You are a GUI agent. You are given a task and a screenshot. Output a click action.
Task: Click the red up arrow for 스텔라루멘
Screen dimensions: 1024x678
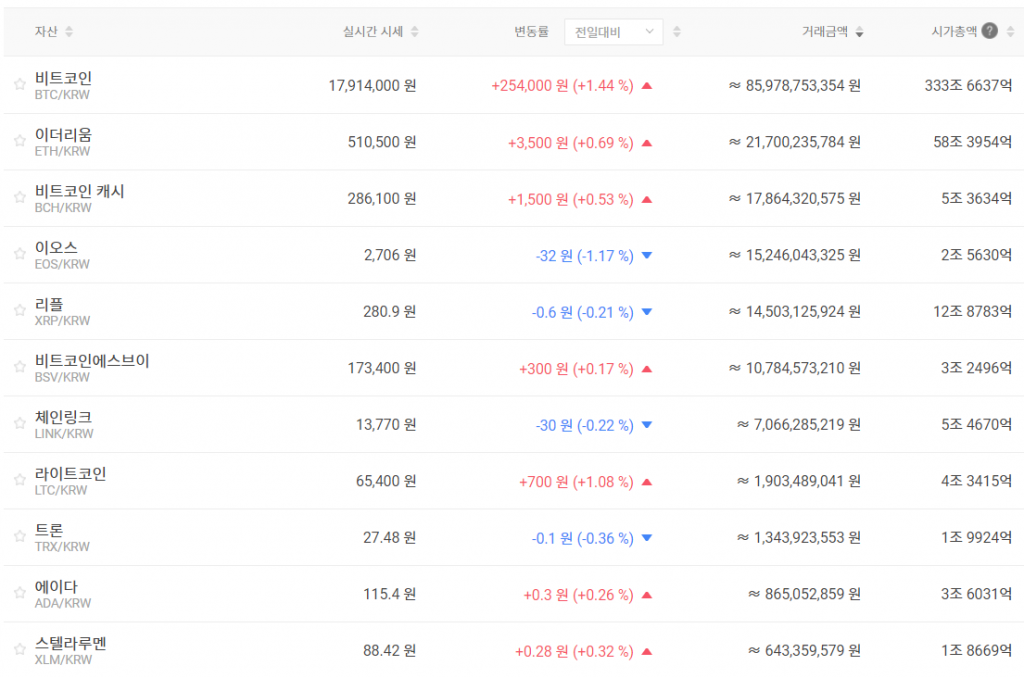[647, 651]
